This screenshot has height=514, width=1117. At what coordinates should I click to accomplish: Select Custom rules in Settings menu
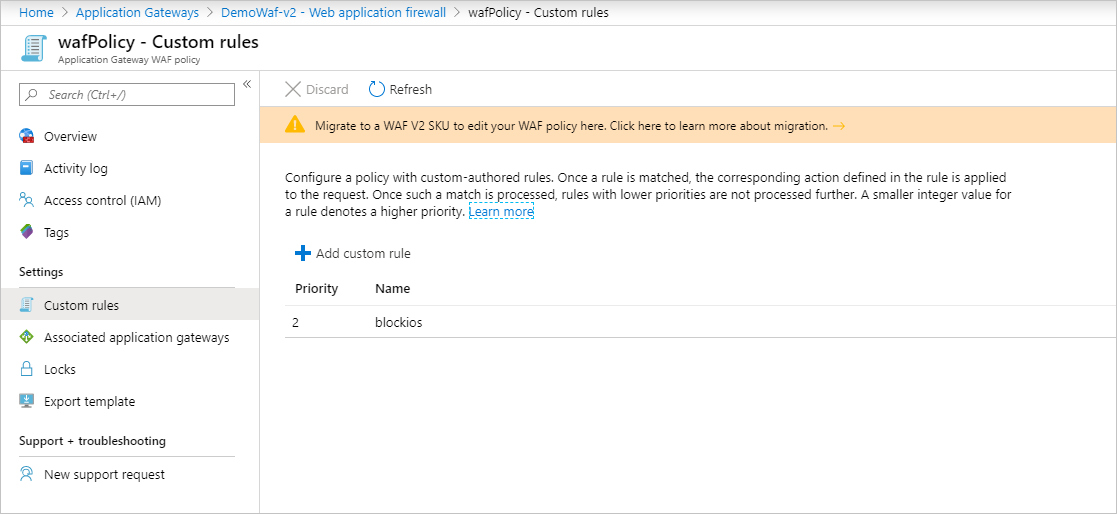[x=81, y=305]
